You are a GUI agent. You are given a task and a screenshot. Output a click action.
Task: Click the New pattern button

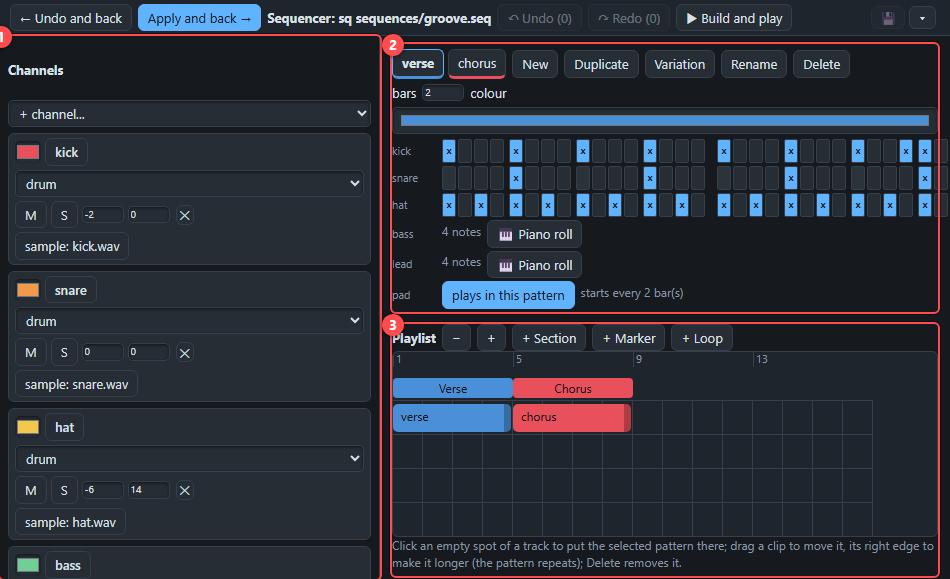point(535,64)
